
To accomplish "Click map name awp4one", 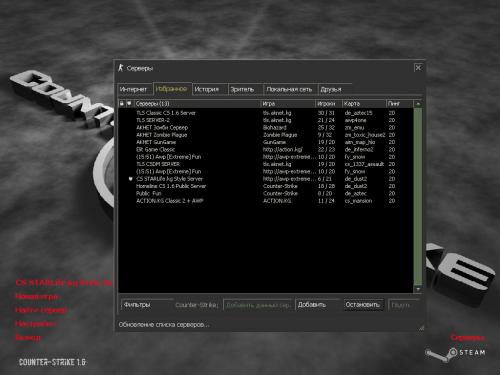I will point(355,120).
